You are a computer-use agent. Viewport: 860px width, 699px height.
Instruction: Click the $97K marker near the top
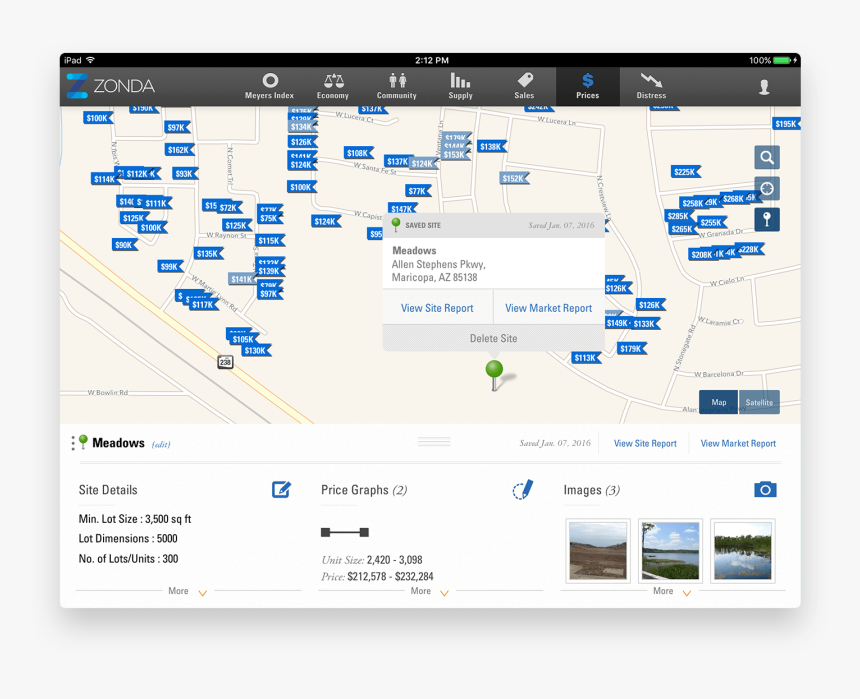tap(177, 127)
